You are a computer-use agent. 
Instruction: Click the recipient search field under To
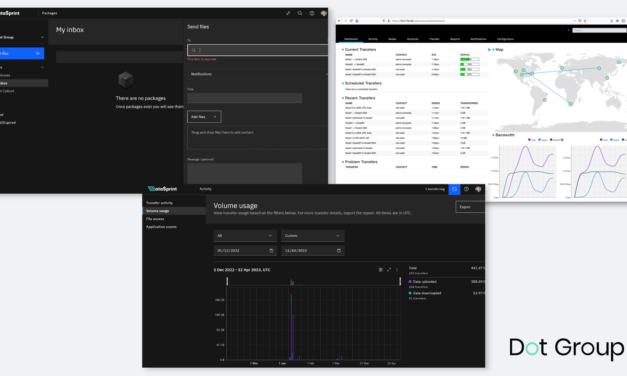coord(258,50)
